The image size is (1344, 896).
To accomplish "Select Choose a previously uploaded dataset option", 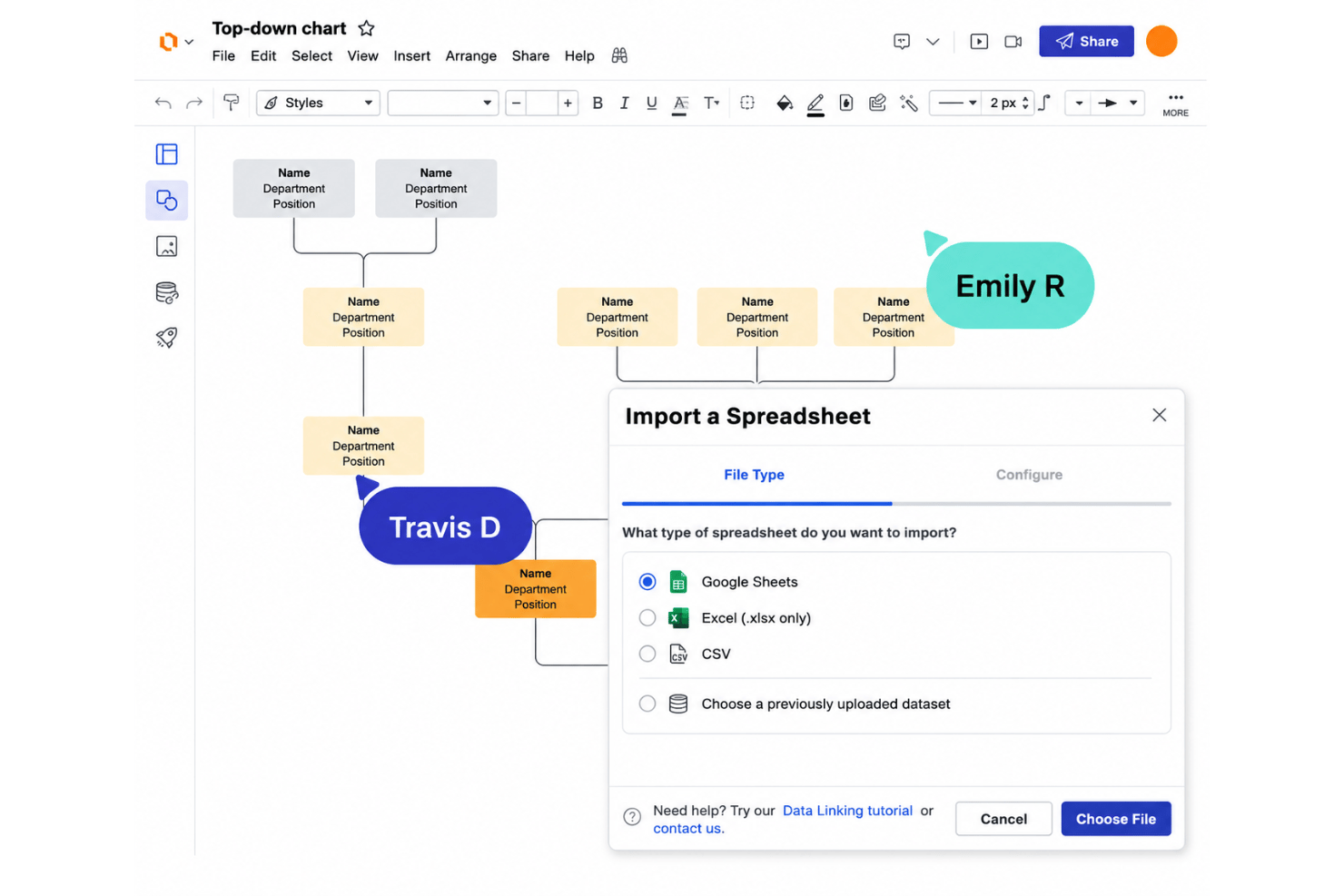I will pos(647,704).
